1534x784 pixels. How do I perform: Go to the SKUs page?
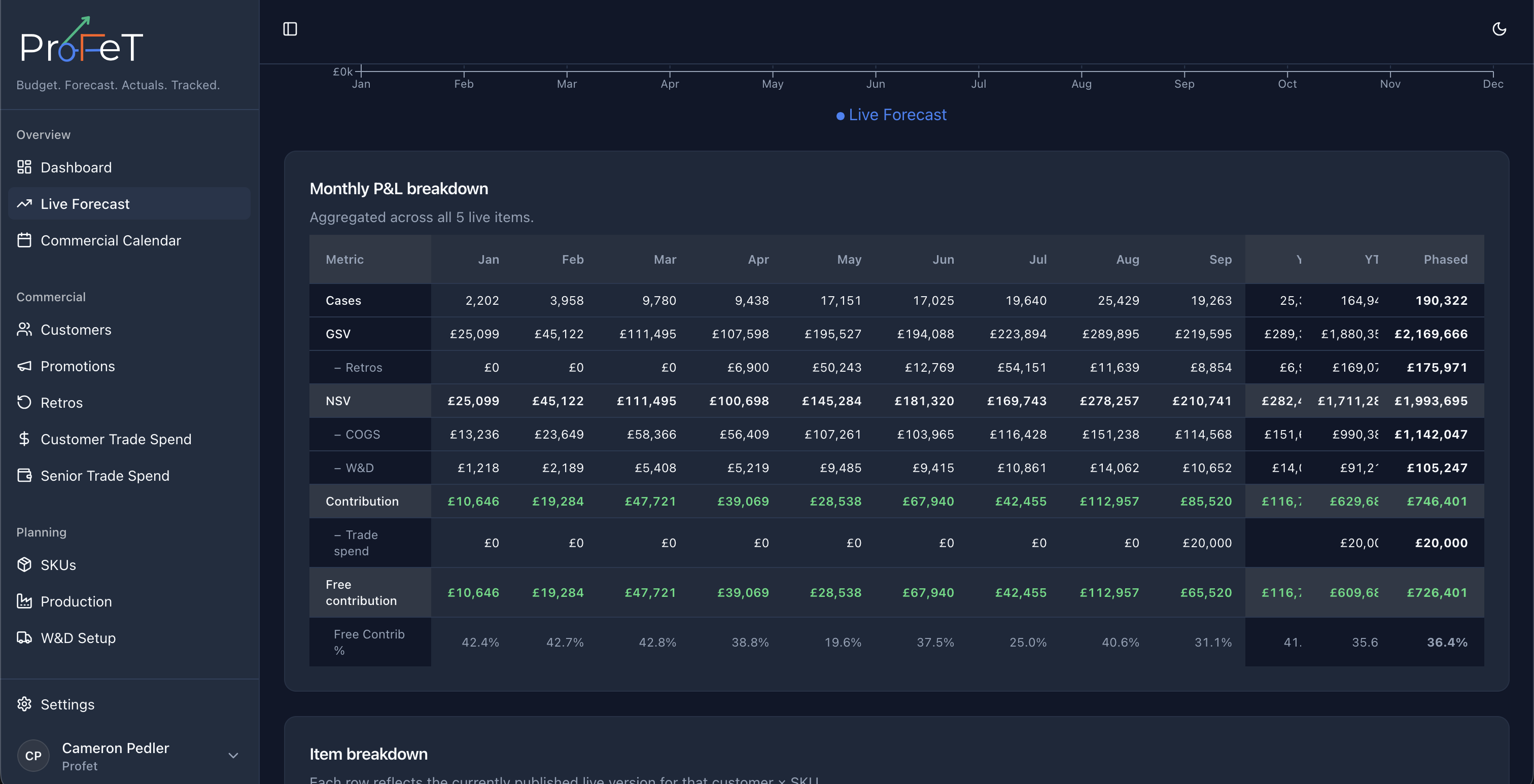click(129, 564)
